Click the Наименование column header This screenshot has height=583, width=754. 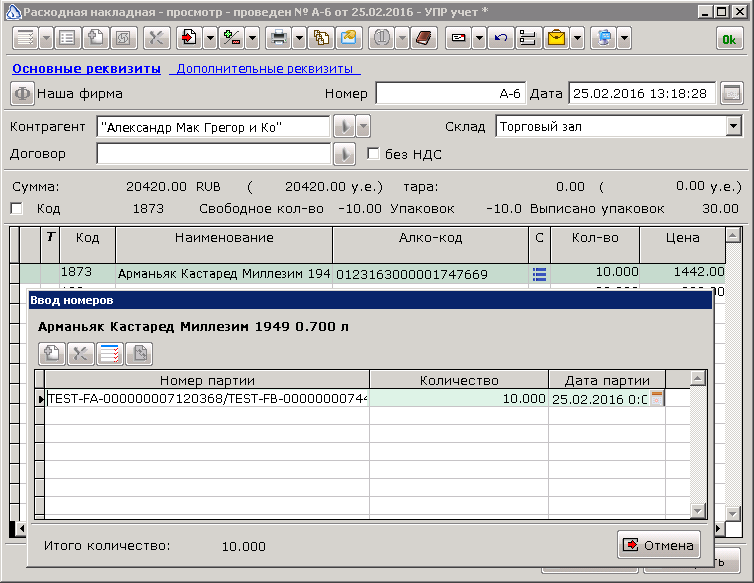click(224, 245)
